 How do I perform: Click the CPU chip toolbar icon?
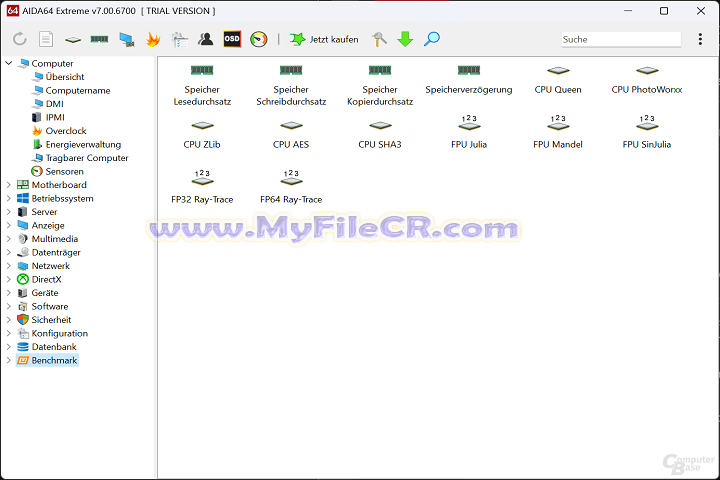click(73, 40)
